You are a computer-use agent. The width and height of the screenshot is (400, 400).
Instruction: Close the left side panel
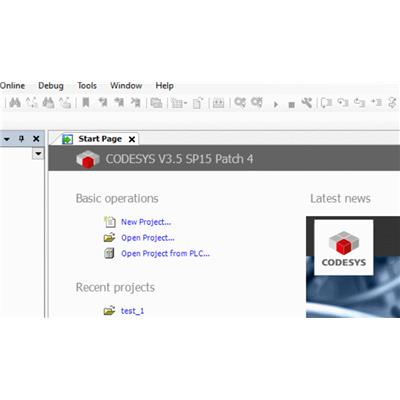pyautogui.click(x=36, y=139)
